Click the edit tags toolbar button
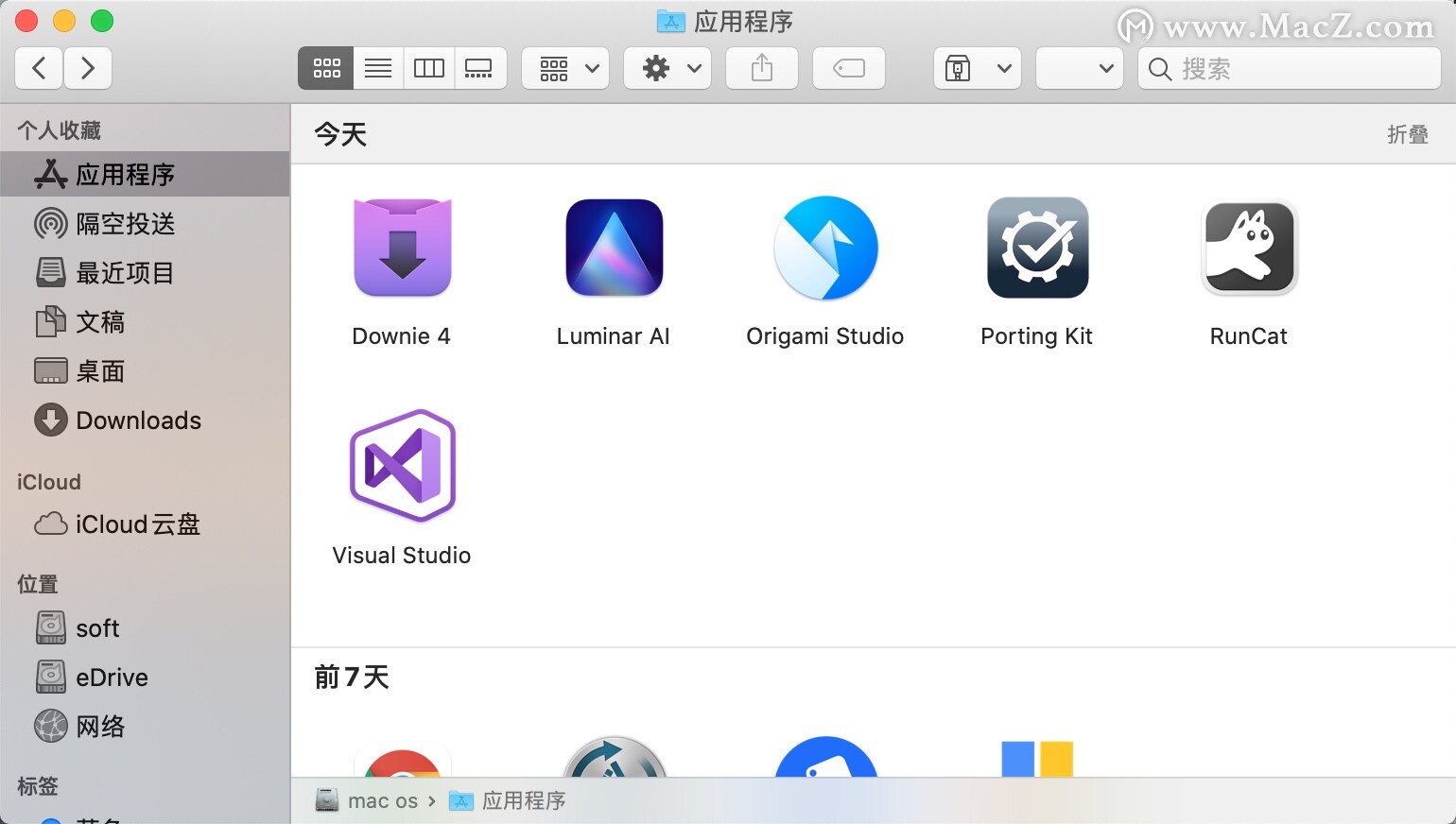Viewport: 1456px width, 824px height. [849, 68]
